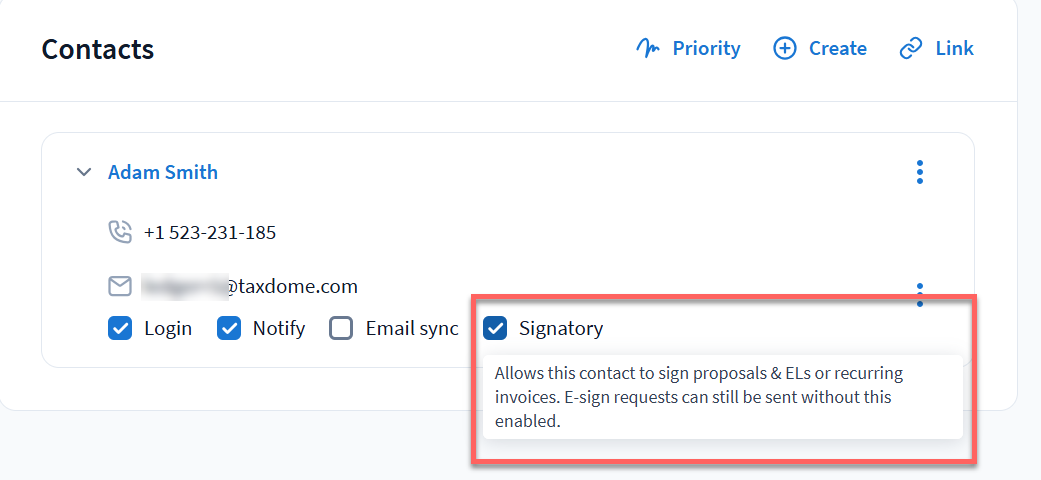Image resolution: width=1041 pixels, height=480 pixels.
Task: Disable the Notify checkbox
Action: click(x=229, y=328)
